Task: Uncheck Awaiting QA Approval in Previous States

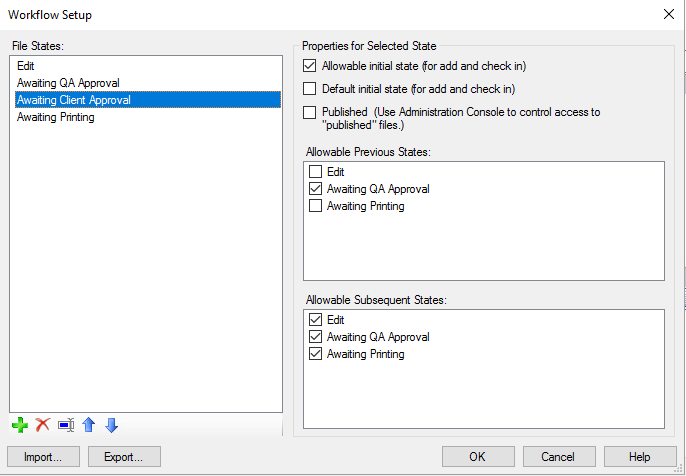Action: (x=315, y=189)
